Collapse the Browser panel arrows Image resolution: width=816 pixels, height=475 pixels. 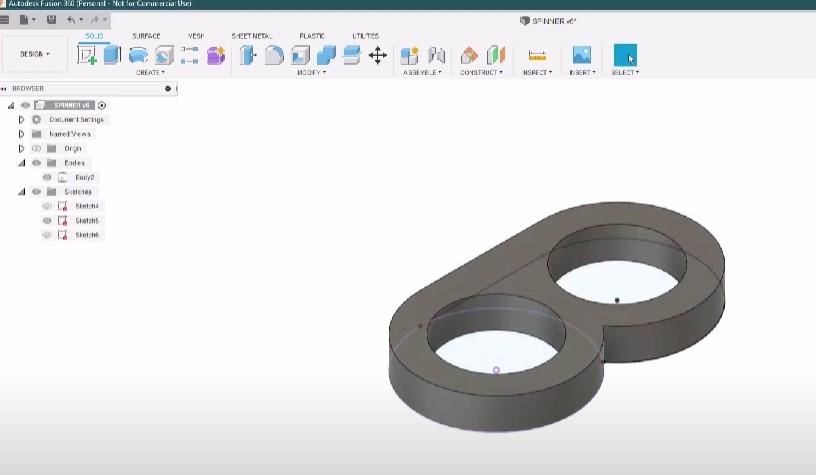pos(4,88)
